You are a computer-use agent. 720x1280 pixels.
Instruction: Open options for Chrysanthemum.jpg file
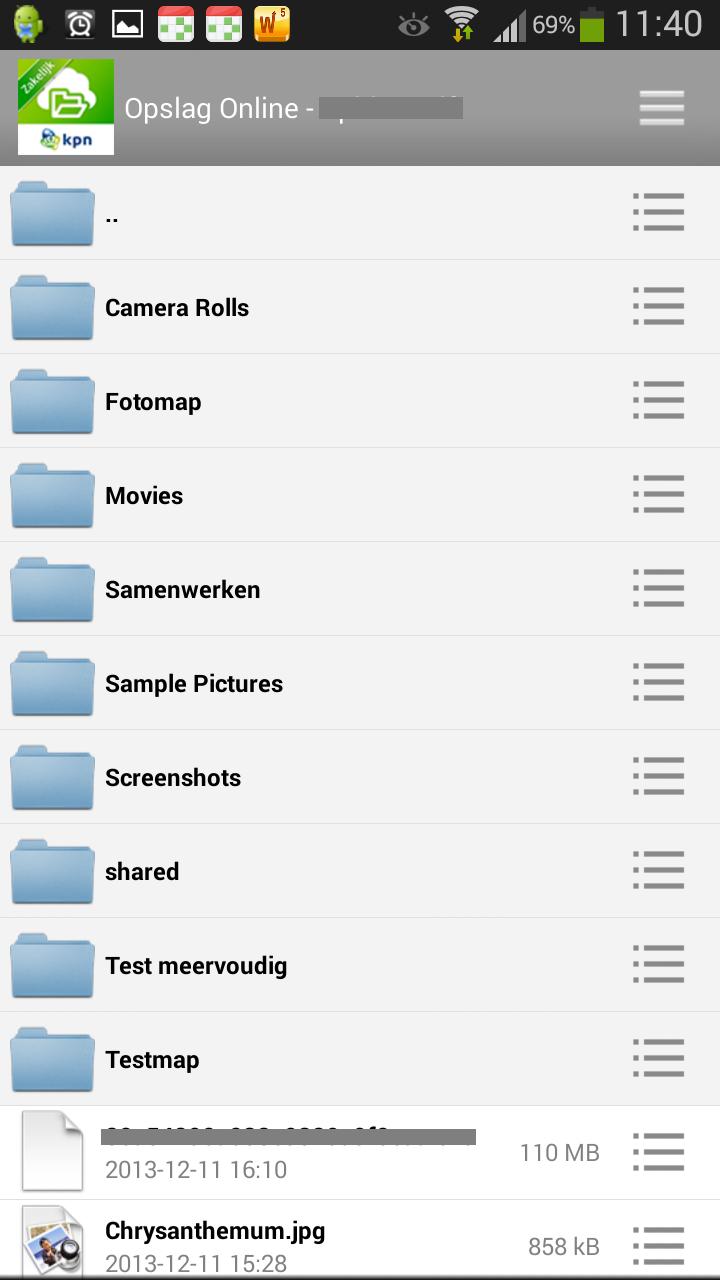click(x=659, y=1245)
